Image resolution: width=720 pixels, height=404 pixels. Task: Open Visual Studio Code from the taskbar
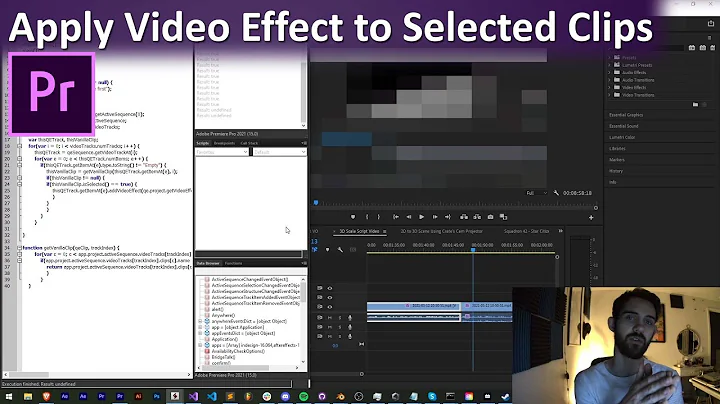click(x=212, y=396)
